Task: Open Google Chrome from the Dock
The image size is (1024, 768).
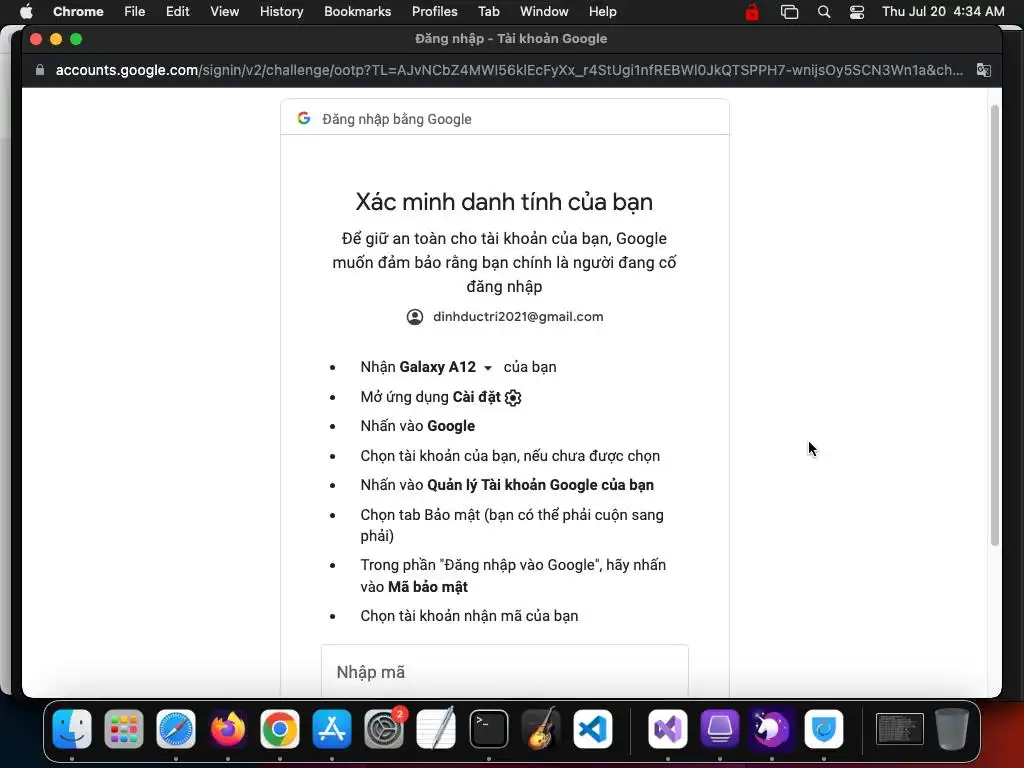Action: coord(280,729)
